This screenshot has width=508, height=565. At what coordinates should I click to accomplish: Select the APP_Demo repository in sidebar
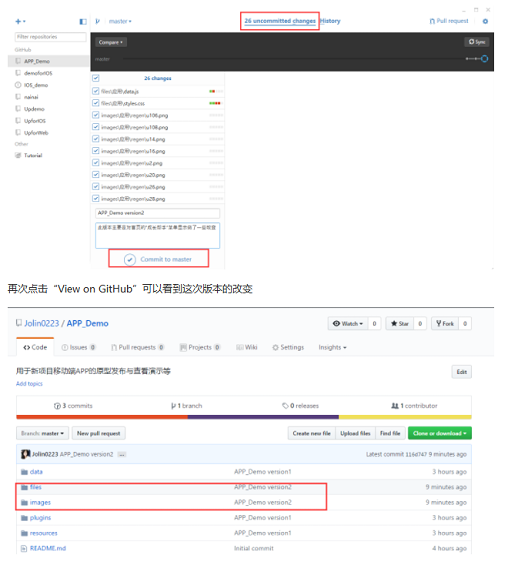(48, 61)
